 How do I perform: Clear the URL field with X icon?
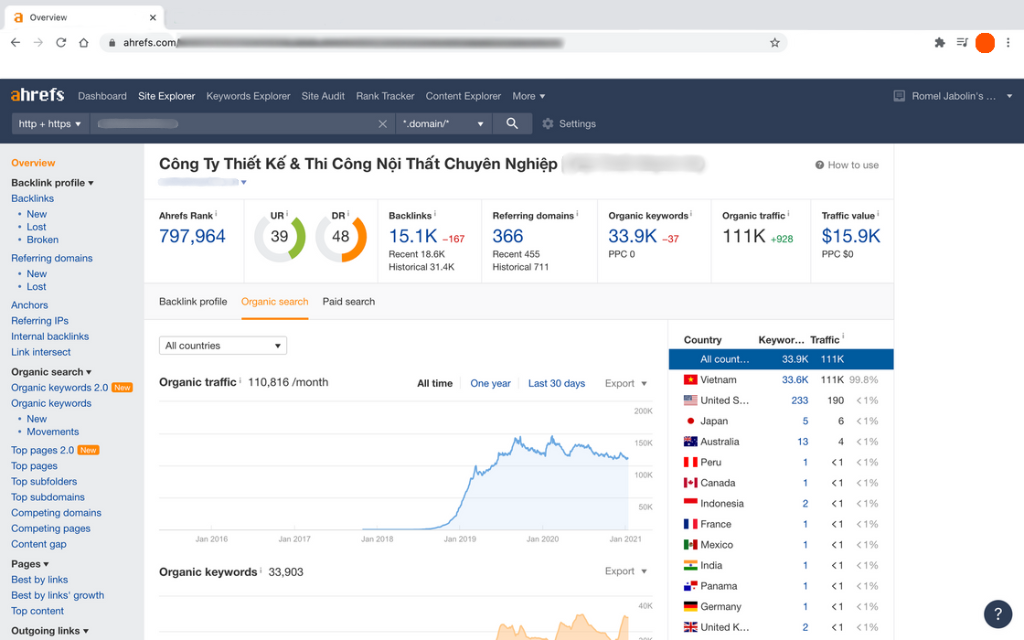(382, 124)
